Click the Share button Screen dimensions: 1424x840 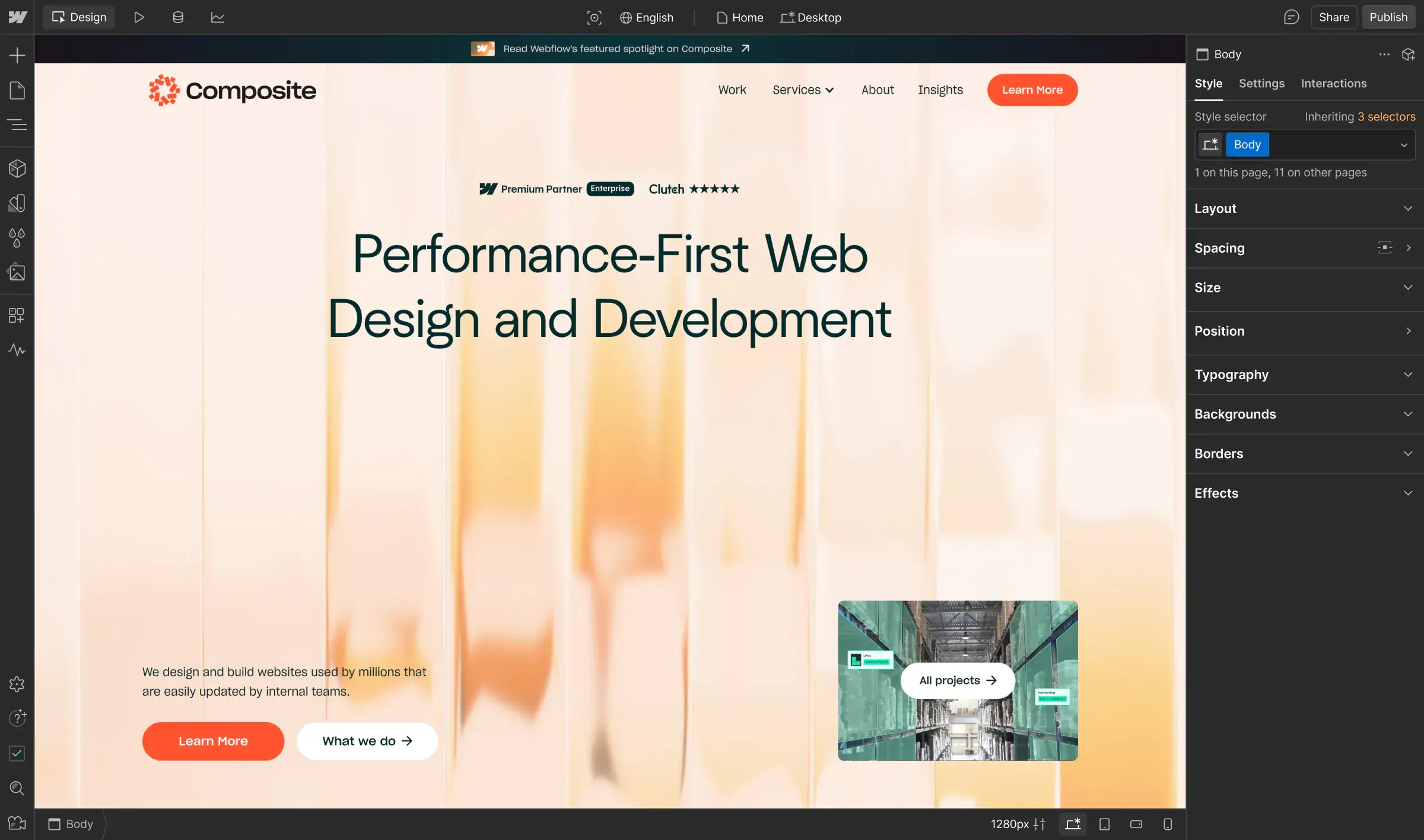point(1333,17)
